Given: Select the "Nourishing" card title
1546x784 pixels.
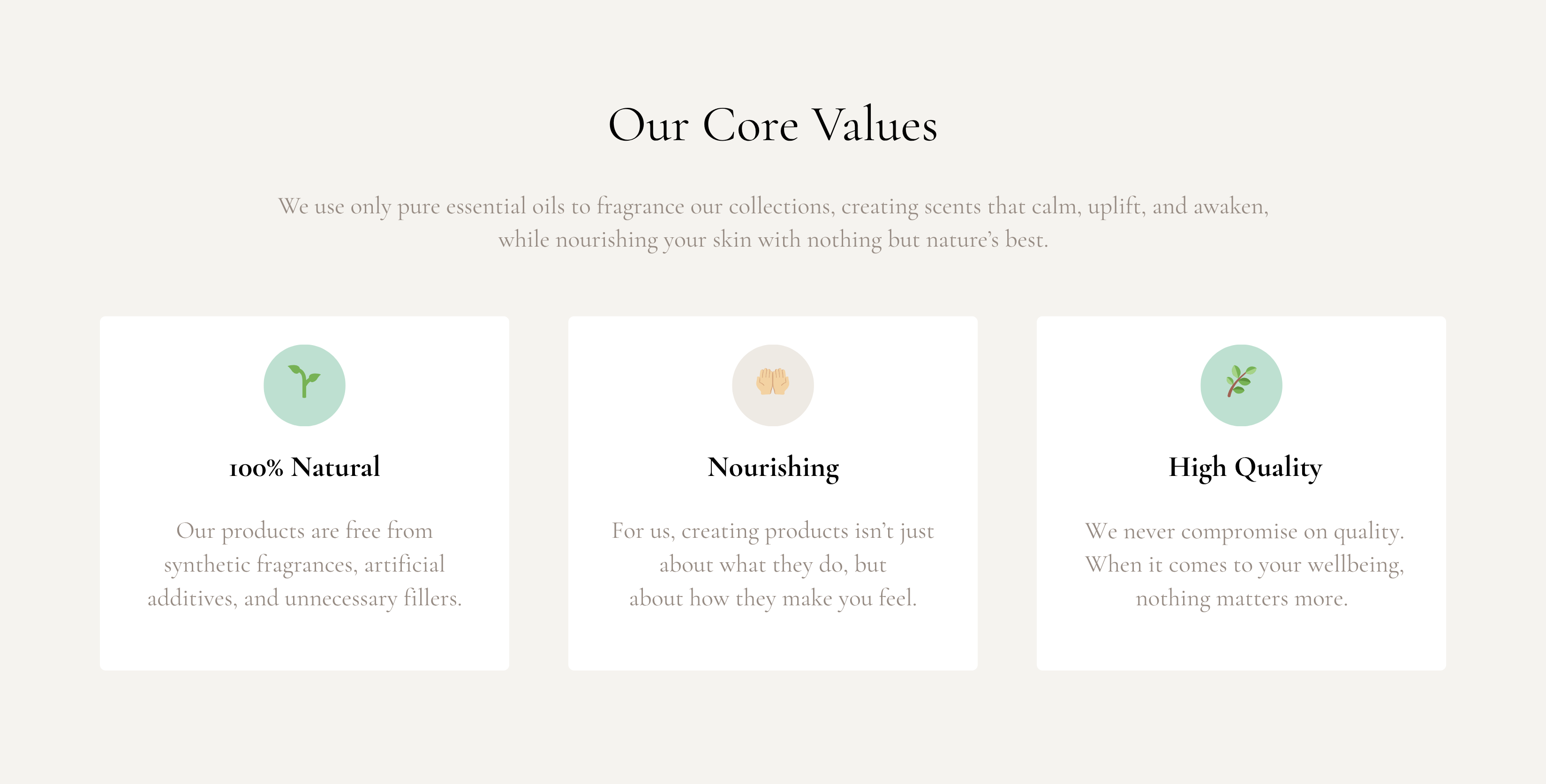Looking at the screenshot, I should [773, 467].
